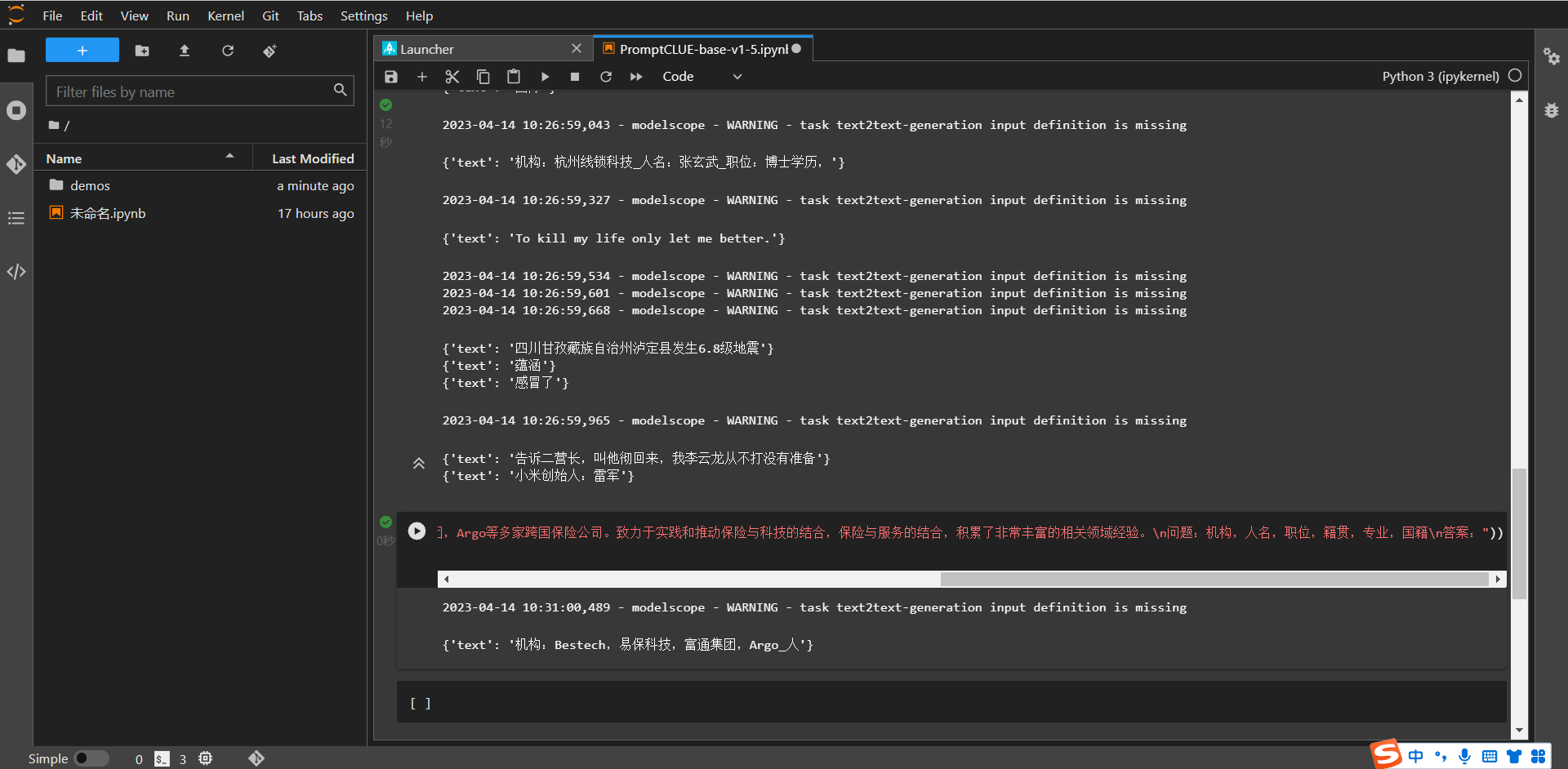Sort files by Name column
Image resolution: width=1568 pixels, height=769 pixels.
[x=142, y=158]
